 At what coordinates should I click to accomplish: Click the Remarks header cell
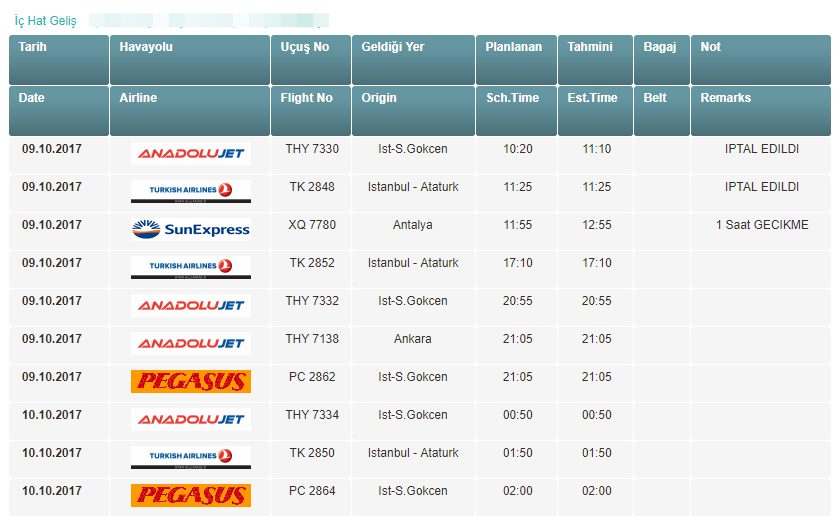click(x=760, y=111)
